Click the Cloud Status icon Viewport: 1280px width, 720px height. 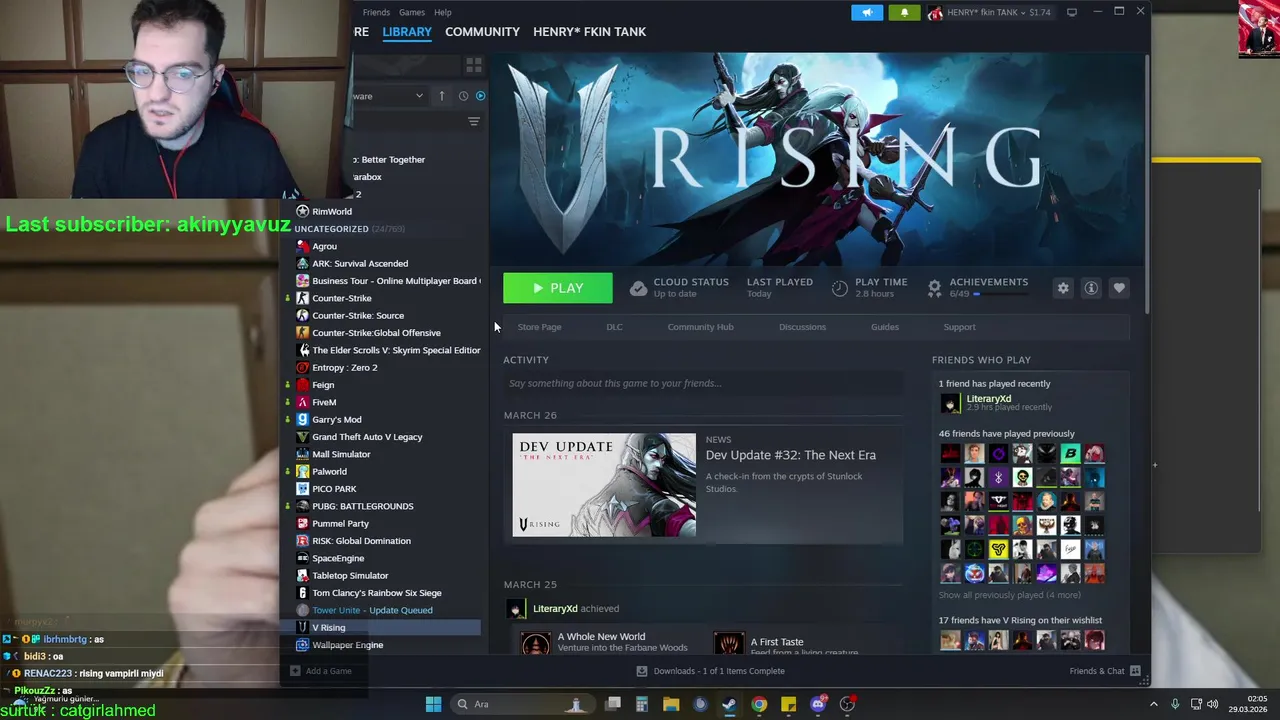click(638, 288)
